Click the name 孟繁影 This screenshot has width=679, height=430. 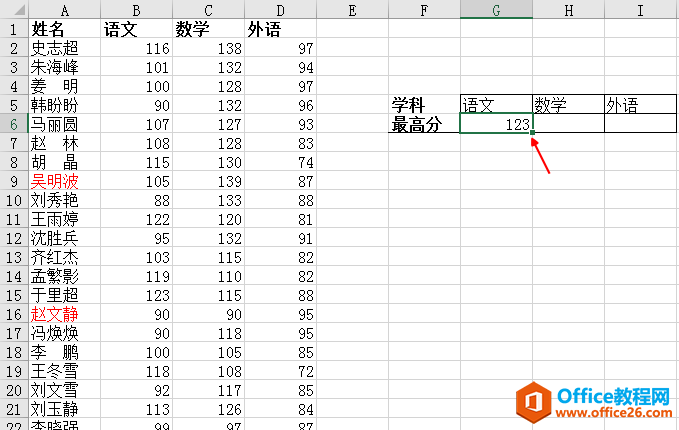pos(54,276)
